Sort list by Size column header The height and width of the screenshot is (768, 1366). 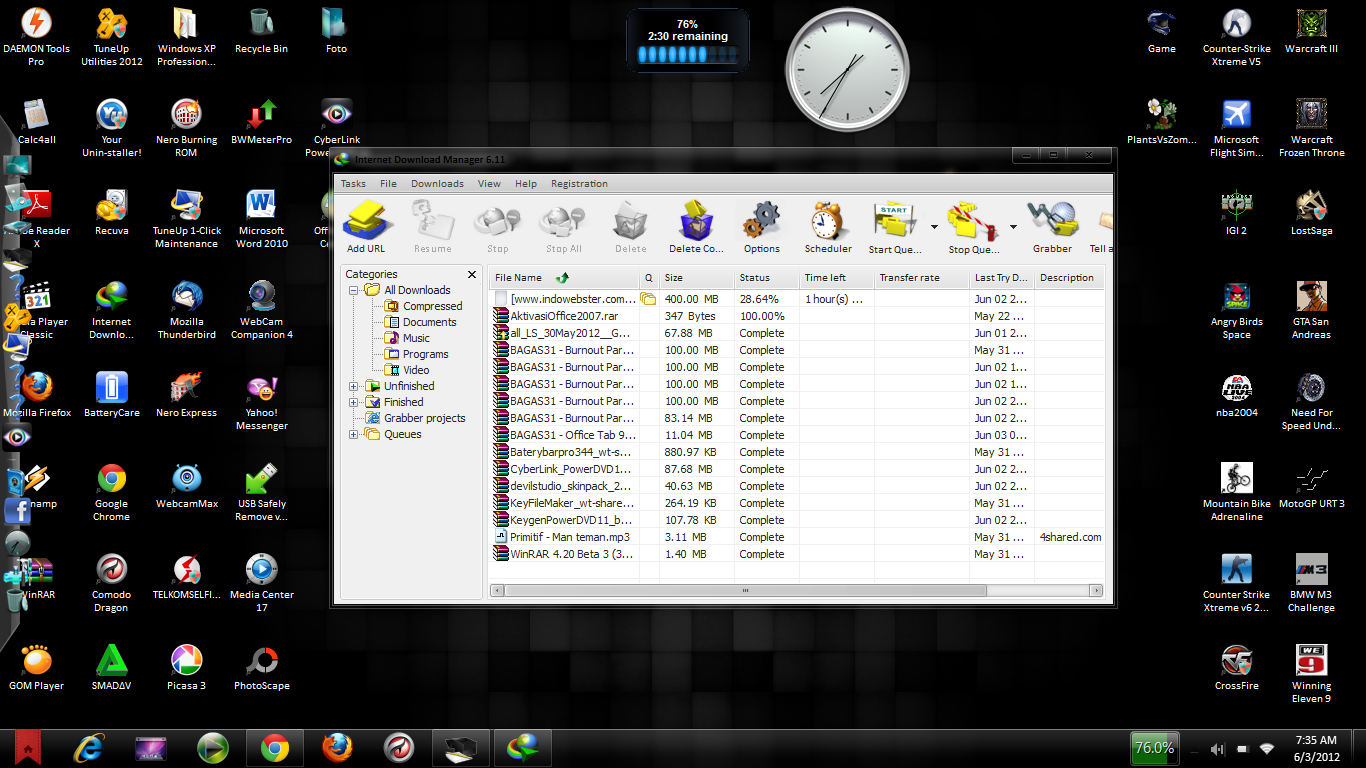point(697,278)
